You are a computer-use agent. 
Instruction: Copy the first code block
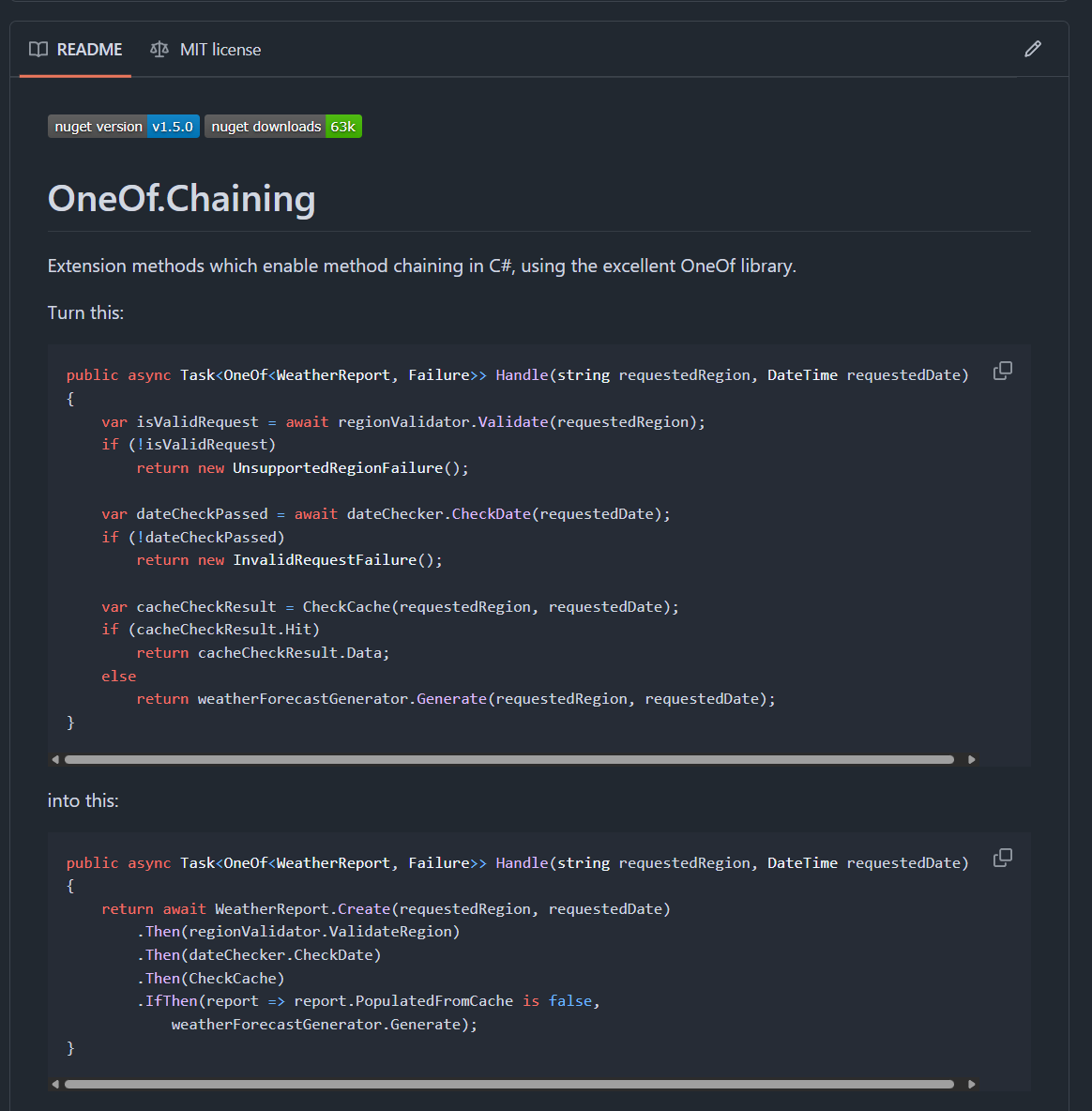[1003, 371]
